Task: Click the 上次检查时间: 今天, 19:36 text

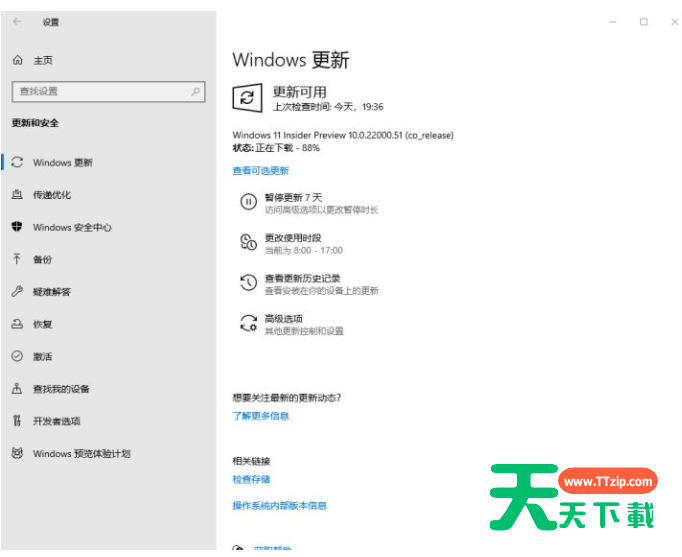Action: (x=328, y=107)
